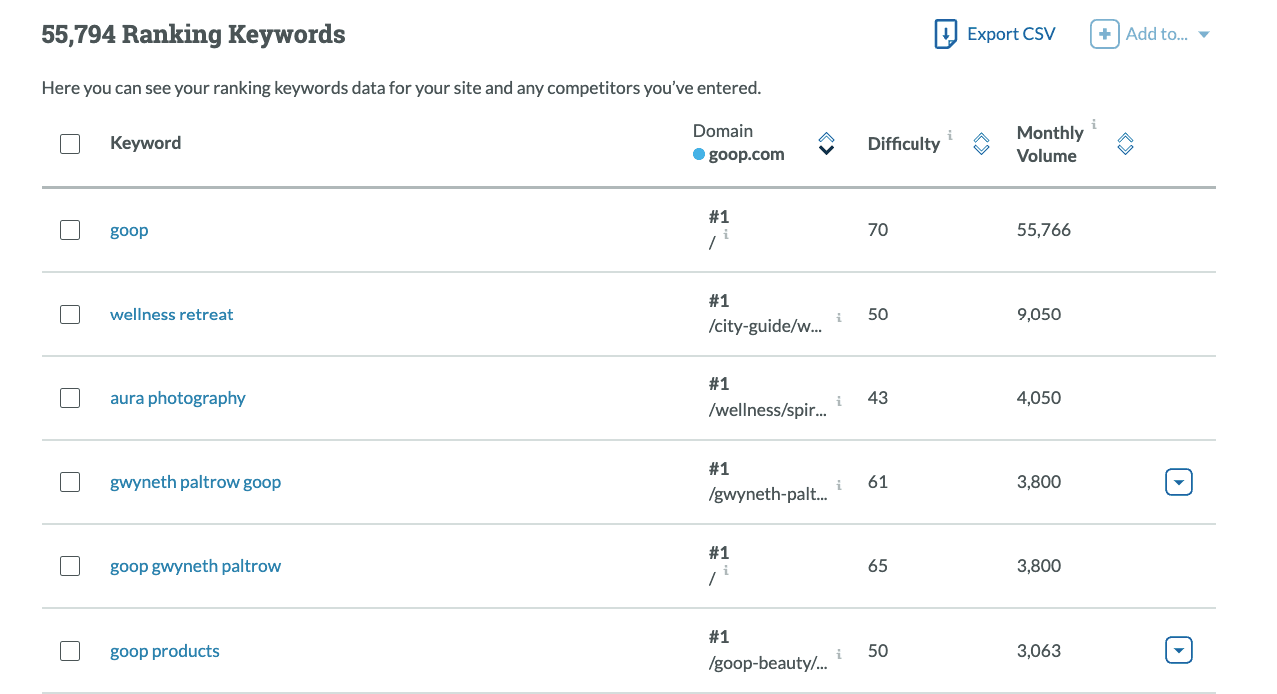Open the goop gwyneth paltrow keyword link
The width and height of the screenshot is (1277, 694).
tap(195, 565)
